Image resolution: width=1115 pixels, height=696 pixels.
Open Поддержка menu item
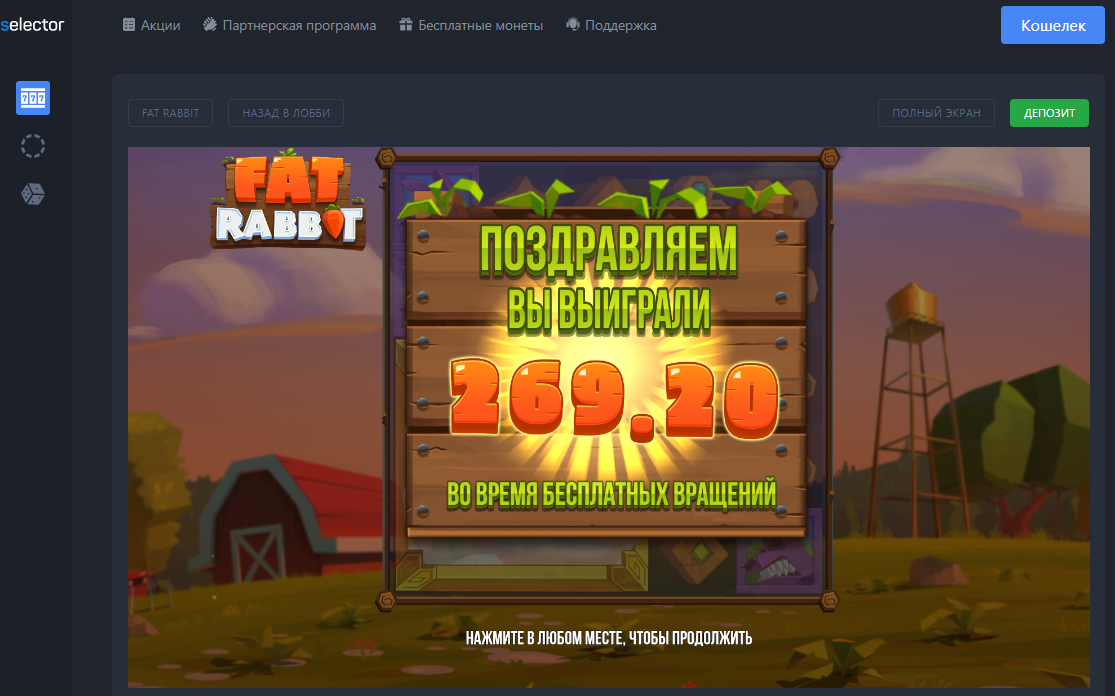tap(612, 25)
